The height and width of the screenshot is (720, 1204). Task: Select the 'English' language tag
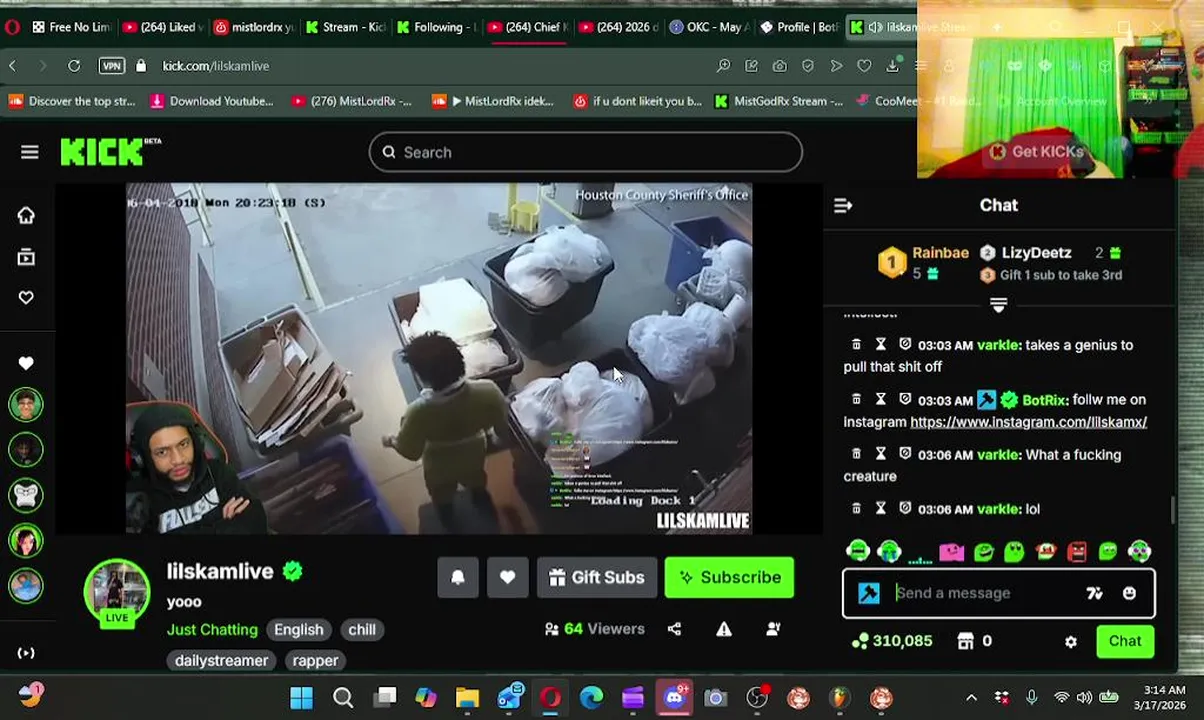click(299, 629)
